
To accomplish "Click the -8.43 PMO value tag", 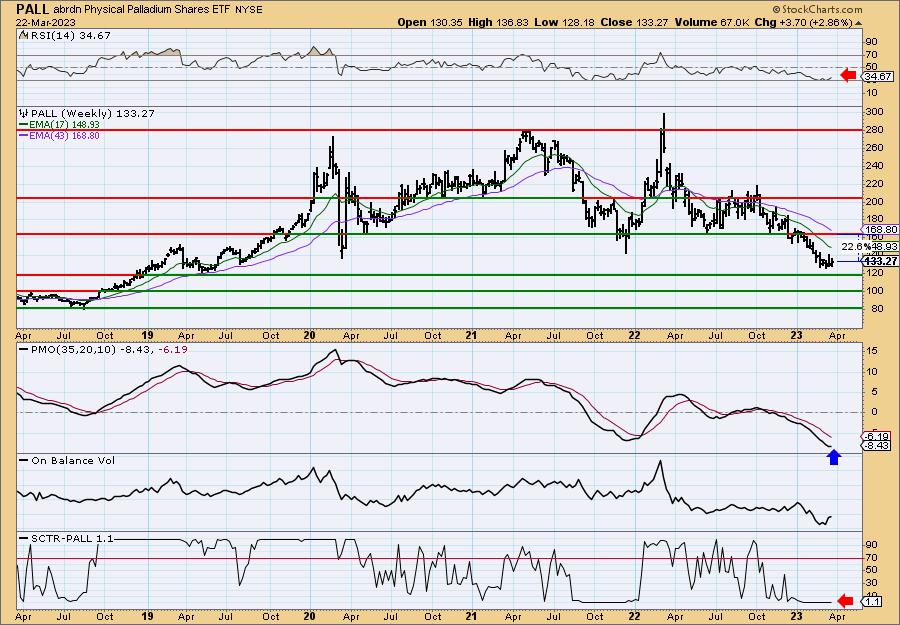I will click(876, 446).
